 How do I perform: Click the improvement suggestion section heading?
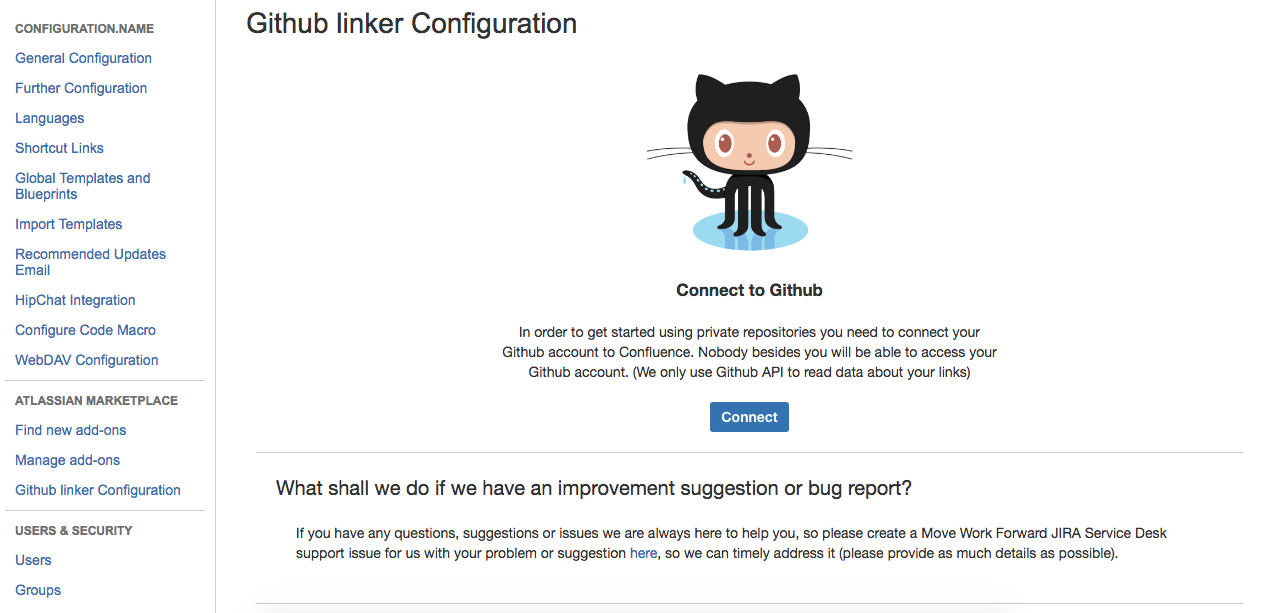click(594, 488)
